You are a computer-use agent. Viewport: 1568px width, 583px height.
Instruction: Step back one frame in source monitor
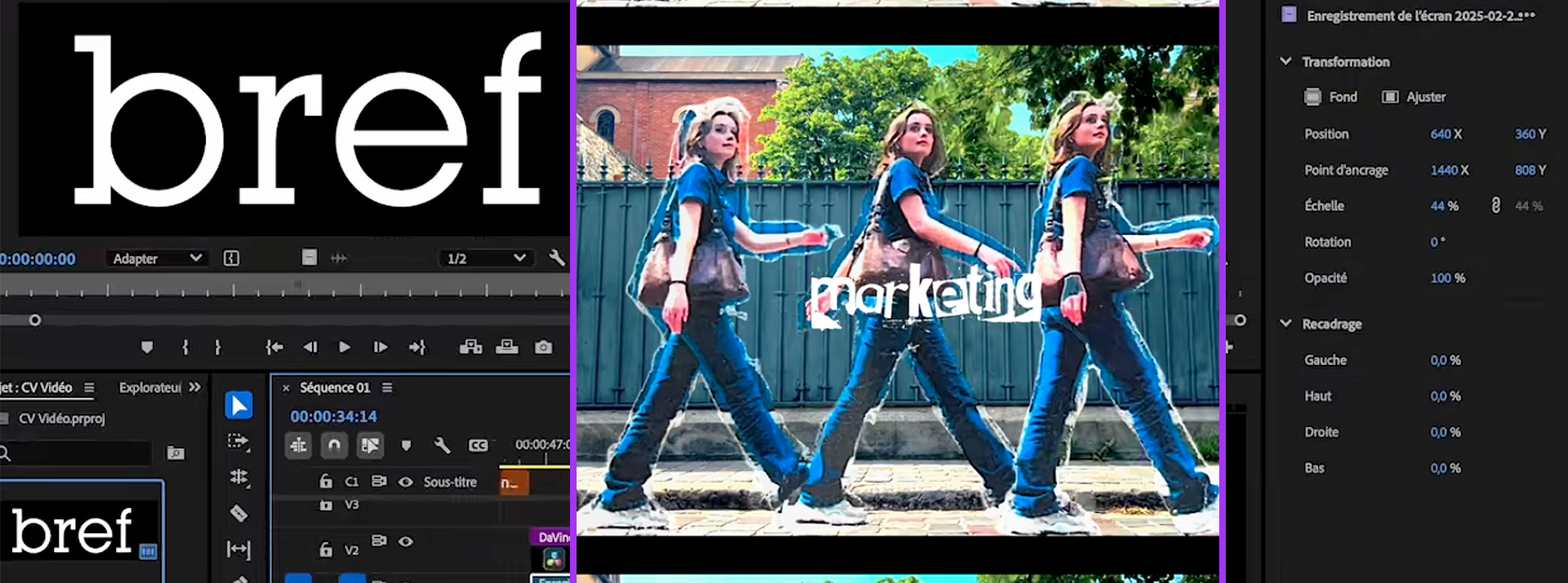(310, 347)
